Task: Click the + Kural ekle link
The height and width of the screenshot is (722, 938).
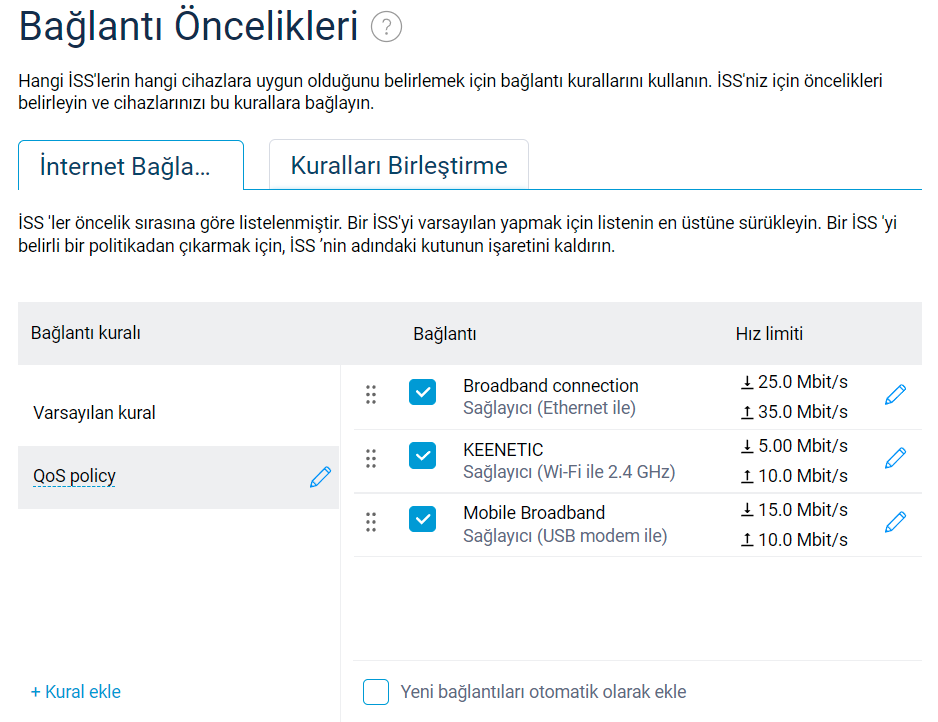Action: [x=76, y=692]
